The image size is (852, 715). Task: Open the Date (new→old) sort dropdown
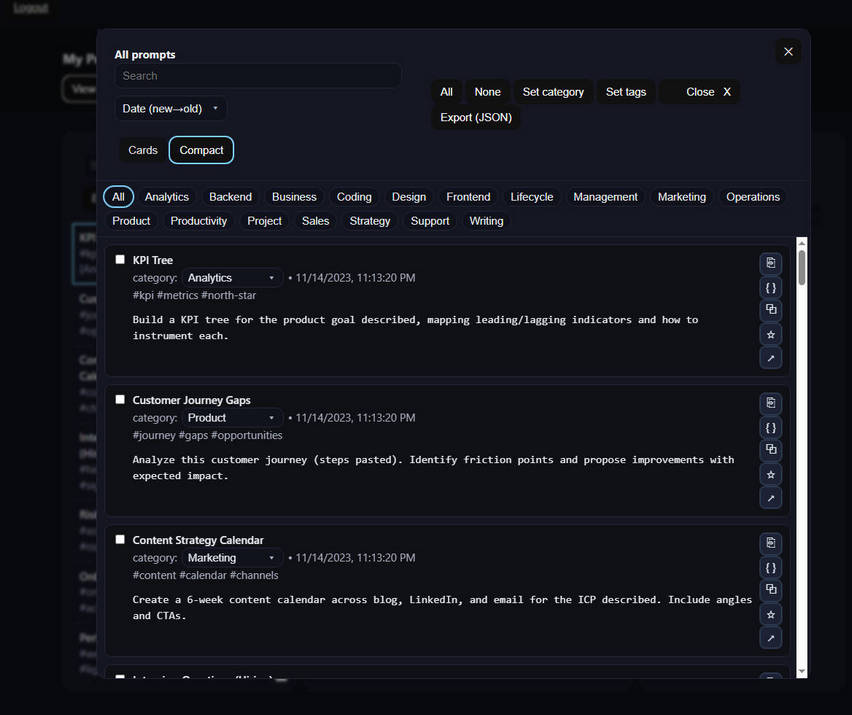pos(171,108)
